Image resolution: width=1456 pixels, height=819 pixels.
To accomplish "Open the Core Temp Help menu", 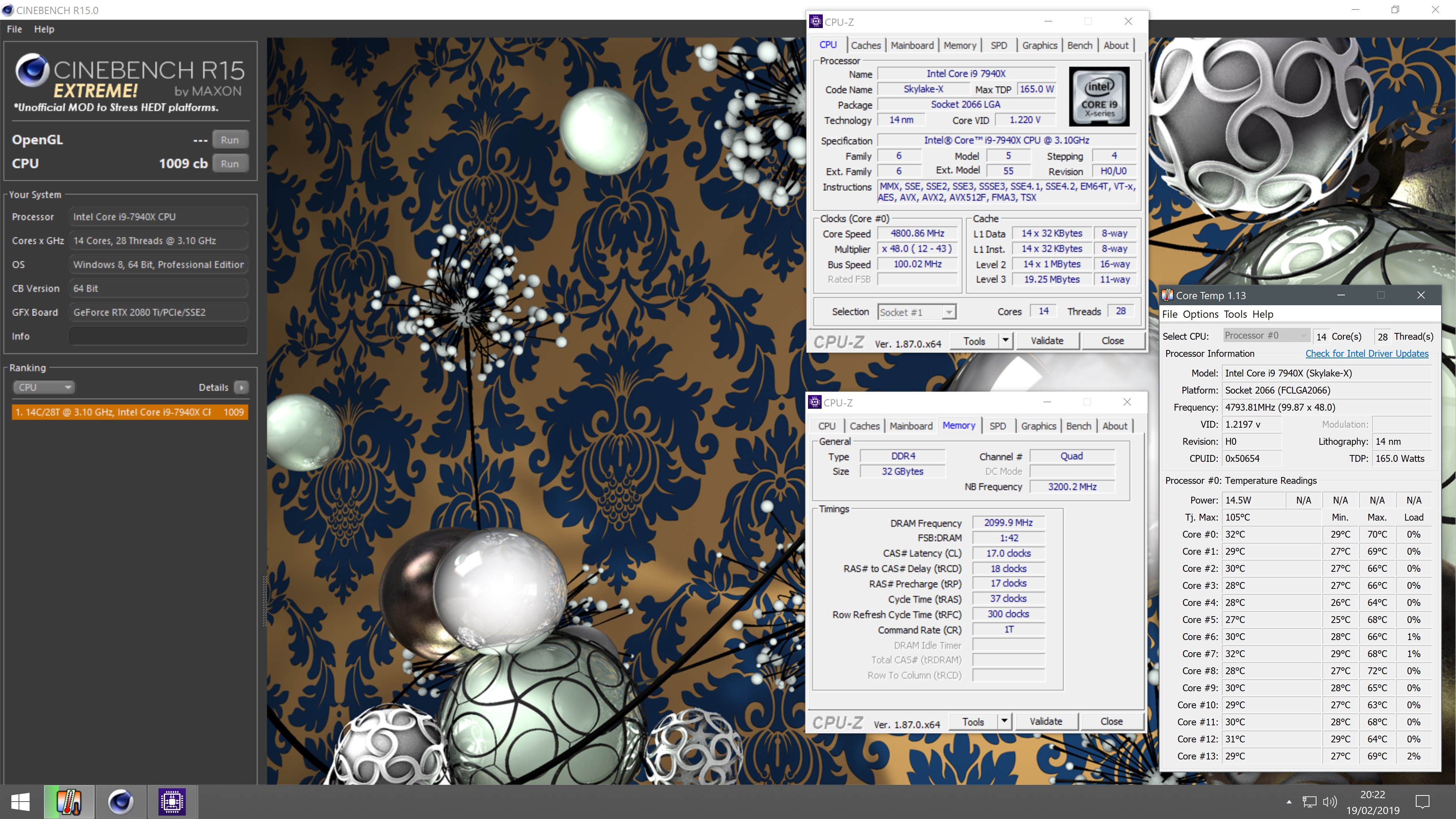I will pyautogui.click(x=1263, y=314).
